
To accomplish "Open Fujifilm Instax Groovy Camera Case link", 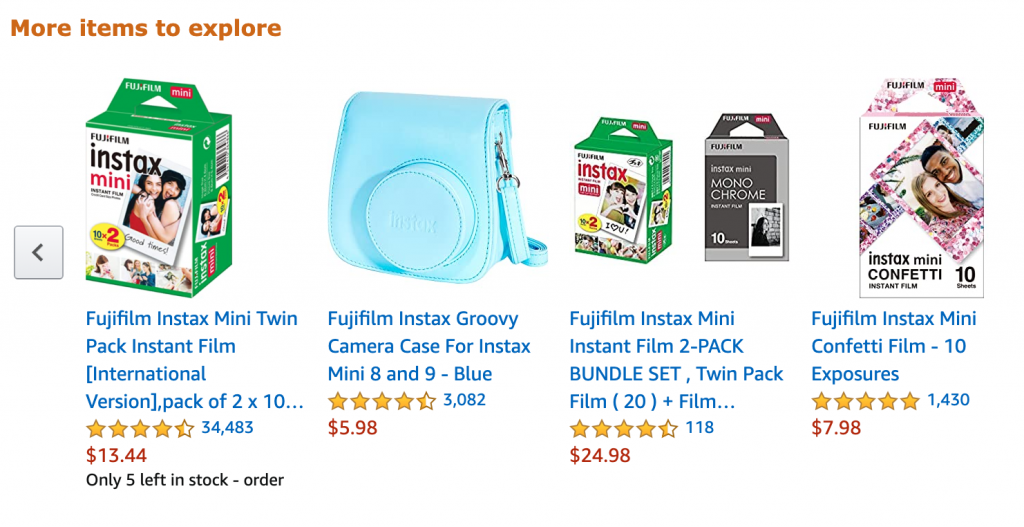I will pyautogui.click(x=429, y=346).
